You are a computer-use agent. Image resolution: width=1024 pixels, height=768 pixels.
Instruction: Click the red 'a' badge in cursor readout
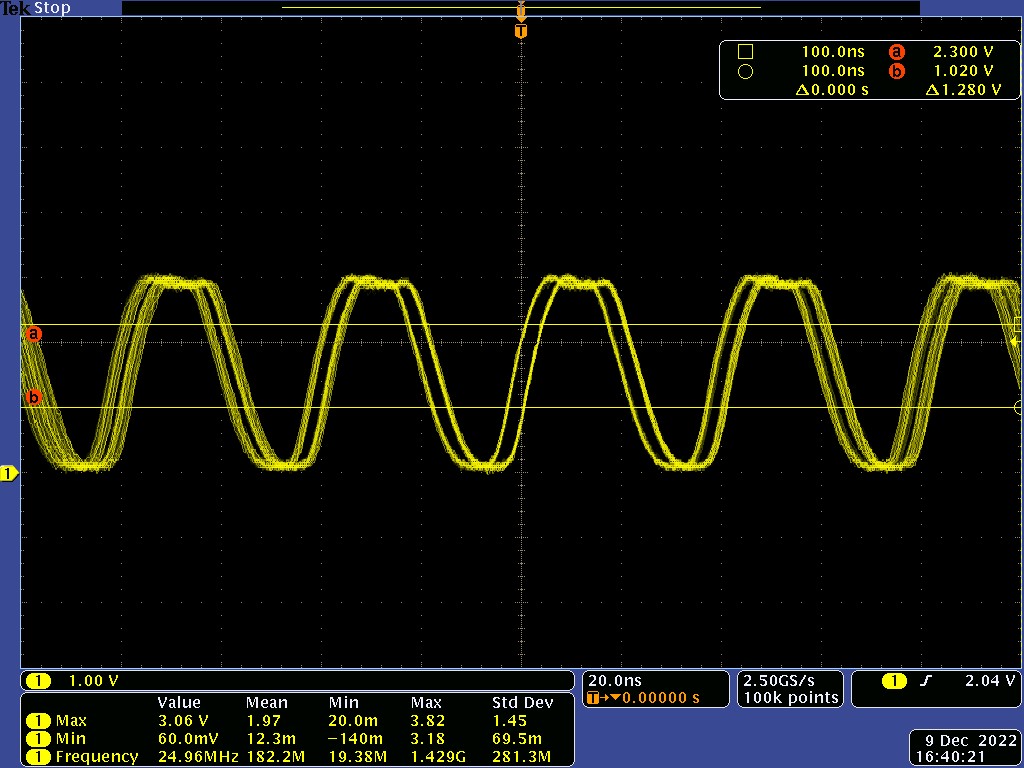tap(897, 52)
